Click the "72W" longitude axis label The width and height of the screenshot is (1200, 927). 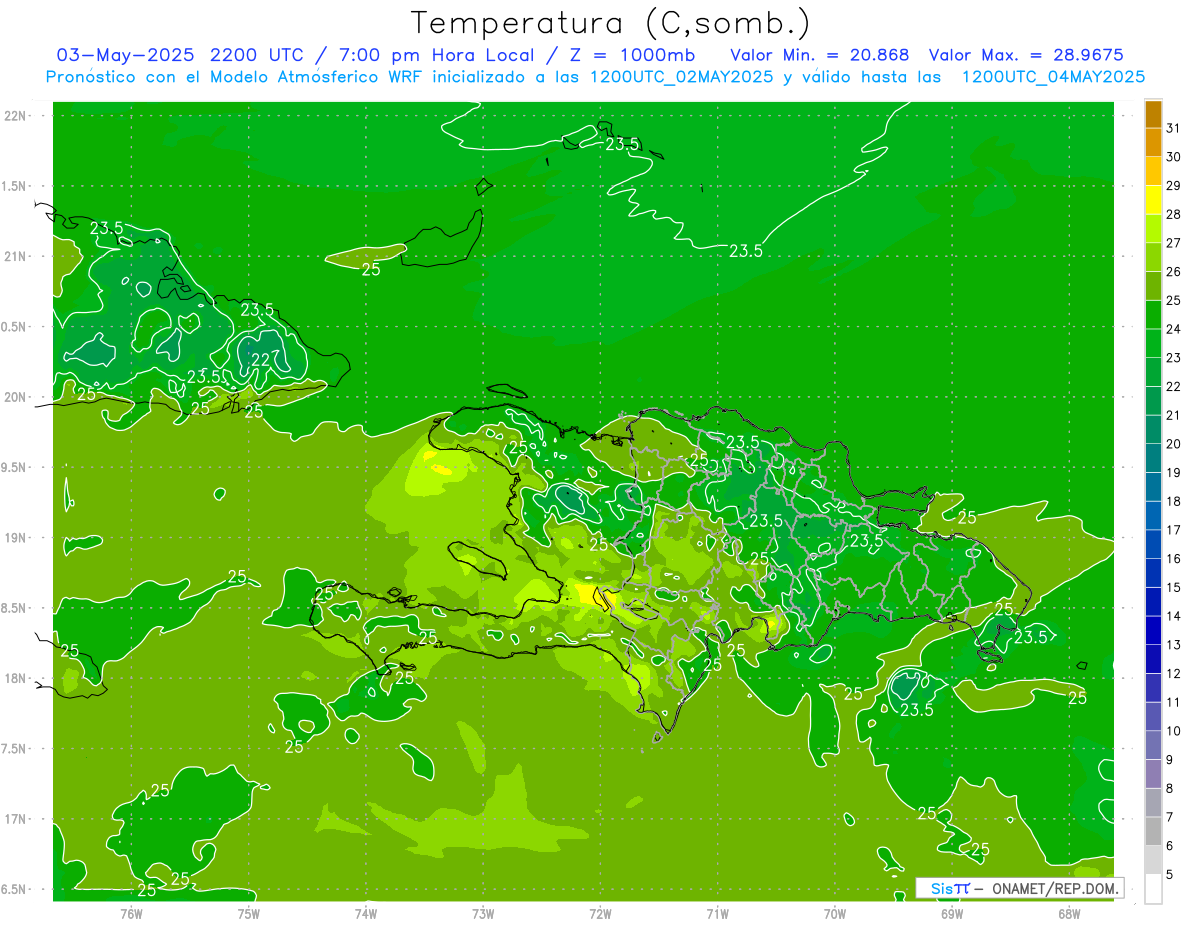pyautogui.click(x=600, y=912)
